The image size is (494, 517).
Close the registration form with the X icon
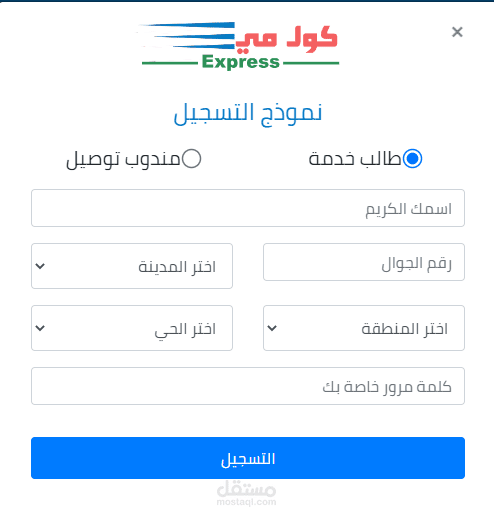(x=457, y=32)
